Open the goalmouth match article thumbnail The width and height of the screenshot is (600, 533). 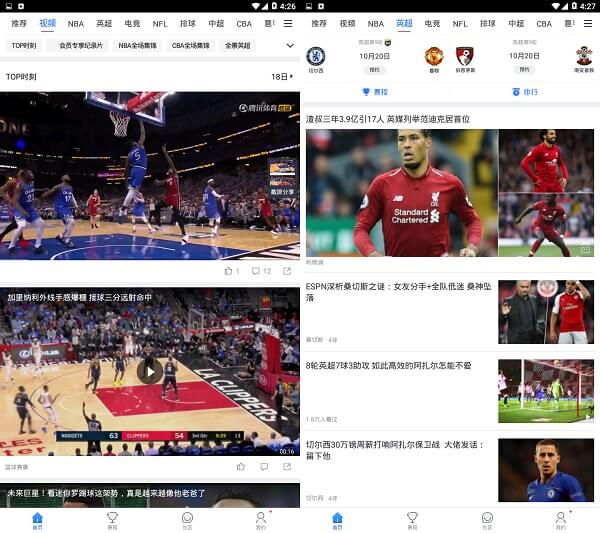(546, 391)
